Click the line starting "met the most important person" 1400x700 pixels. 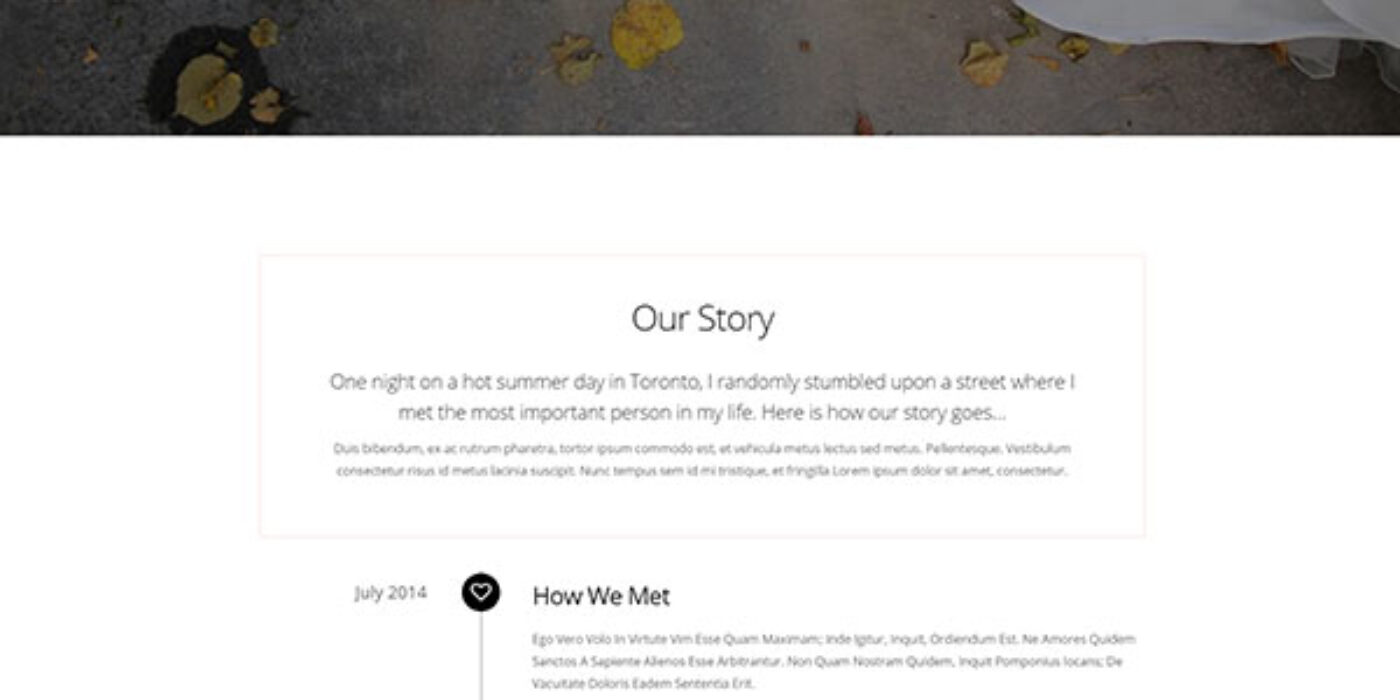click(702, 412)
